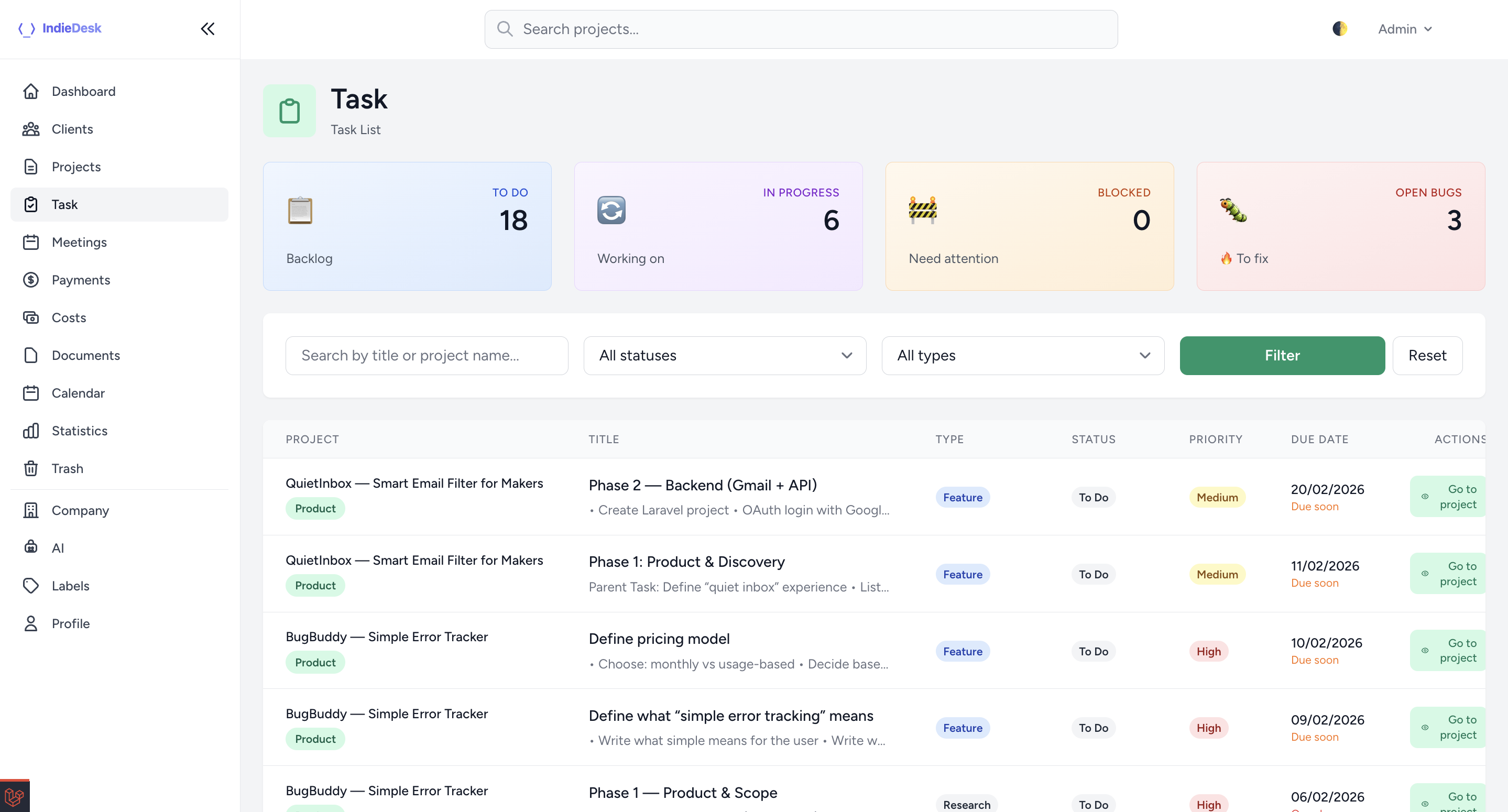Screen dimensions: 1508x812
Task: Click the green Filter button
Action: point(1282,355)
